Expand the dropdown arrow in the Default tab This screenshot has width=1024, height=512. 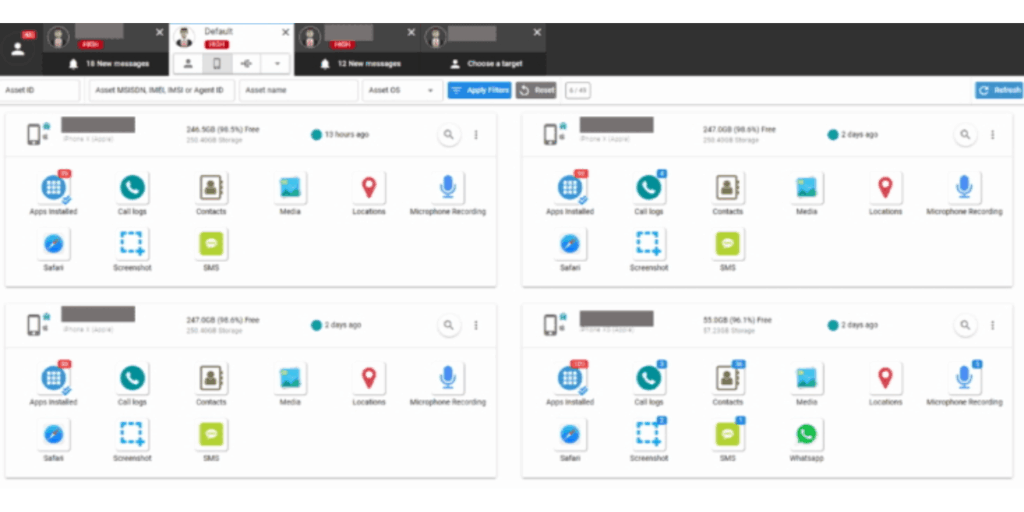(x=277, y=63)
